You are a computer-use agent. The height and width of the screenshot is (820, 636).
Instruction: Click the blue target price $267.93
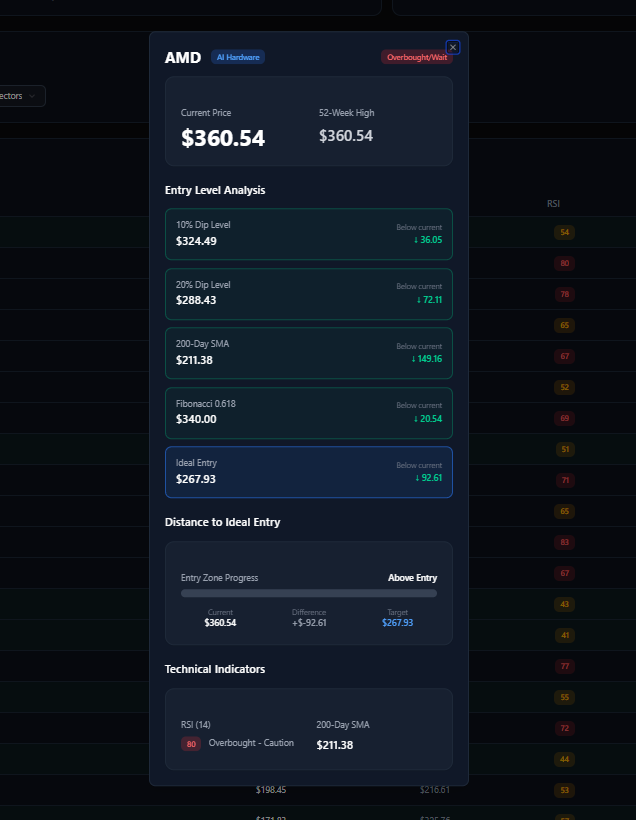pos(398,623)
